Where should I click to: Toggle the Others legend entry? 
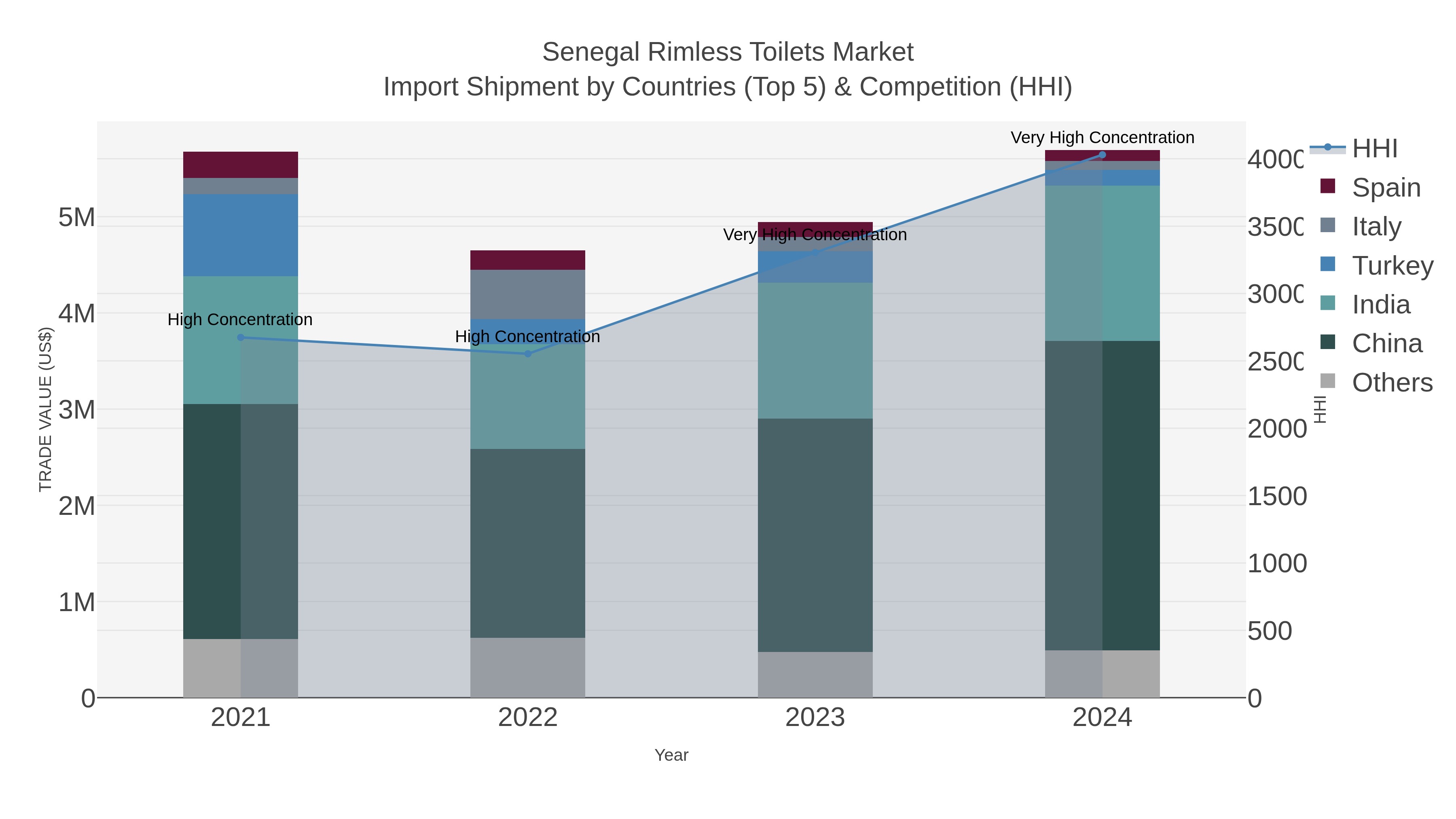1376,382
